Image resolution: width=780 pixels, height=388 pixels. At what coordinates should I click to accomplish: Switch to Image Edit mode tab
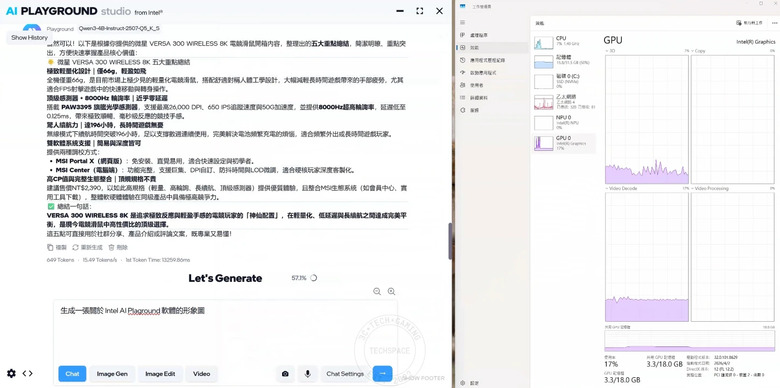(160, 374)
